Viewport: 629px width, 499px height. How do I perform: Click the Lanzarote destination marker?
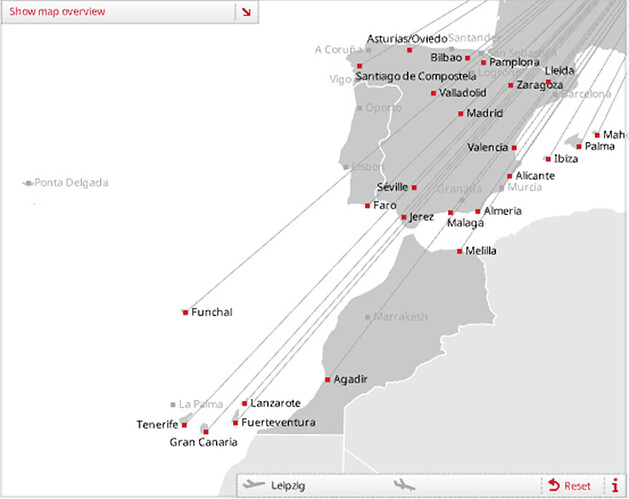(245, 403)
